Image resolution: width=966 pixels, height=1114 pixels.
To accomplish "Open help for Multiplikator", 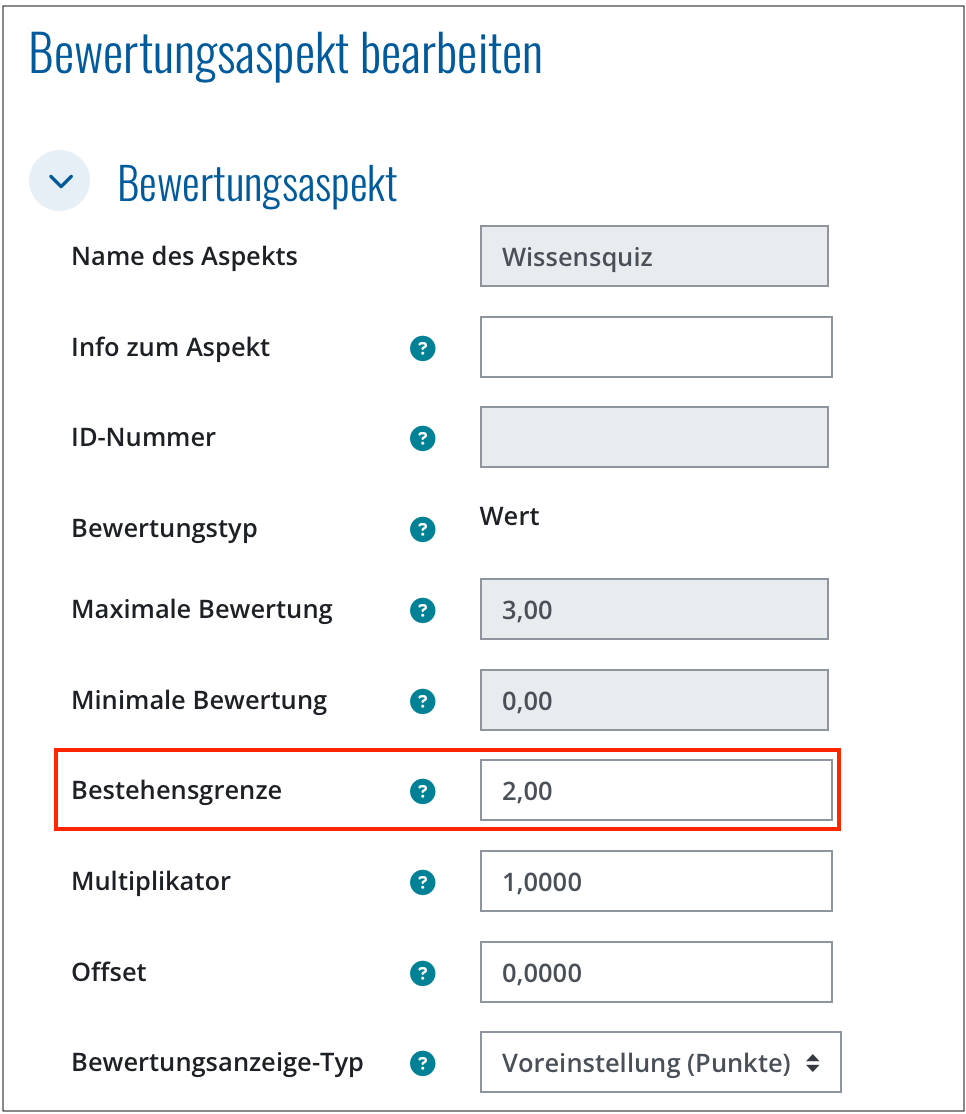I will click(x=422, y=882).
